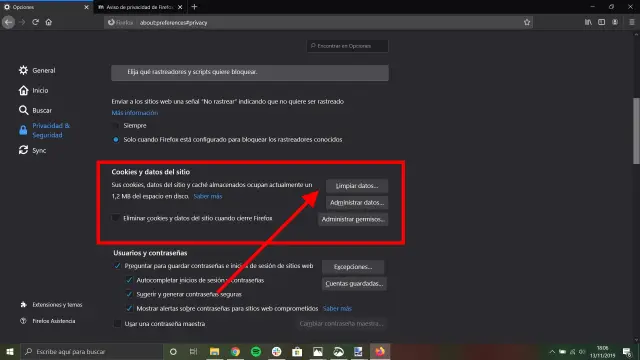This screenshot has width=640, height=360.
Task: Open the Firefox account icon
Action: (615, 22)
